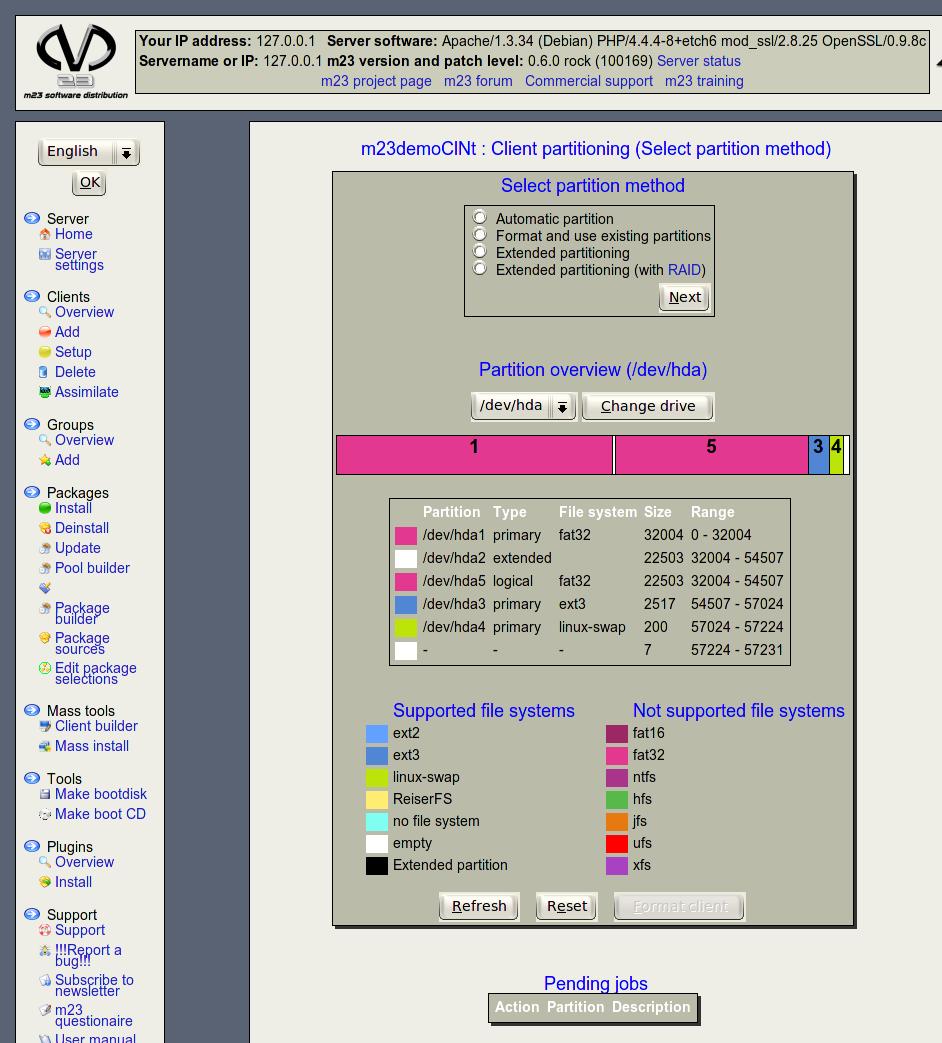Open the English language dropdown

[89, 152]
